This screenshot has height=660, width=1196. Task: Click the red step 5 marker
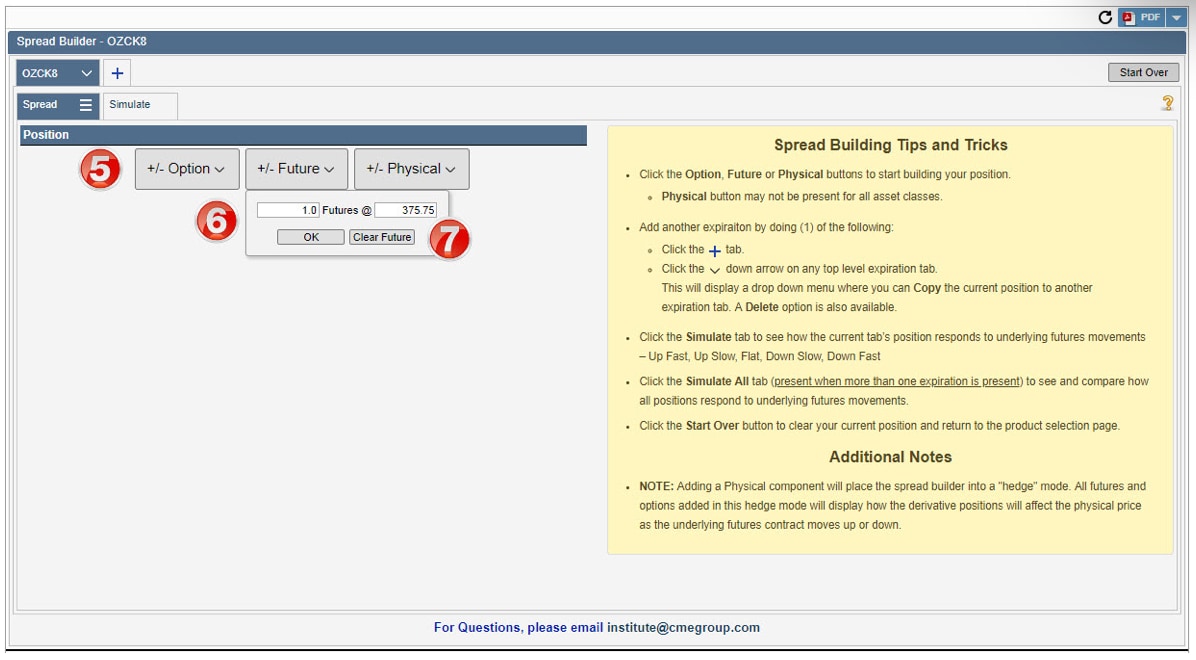click(x=100, y=170)
